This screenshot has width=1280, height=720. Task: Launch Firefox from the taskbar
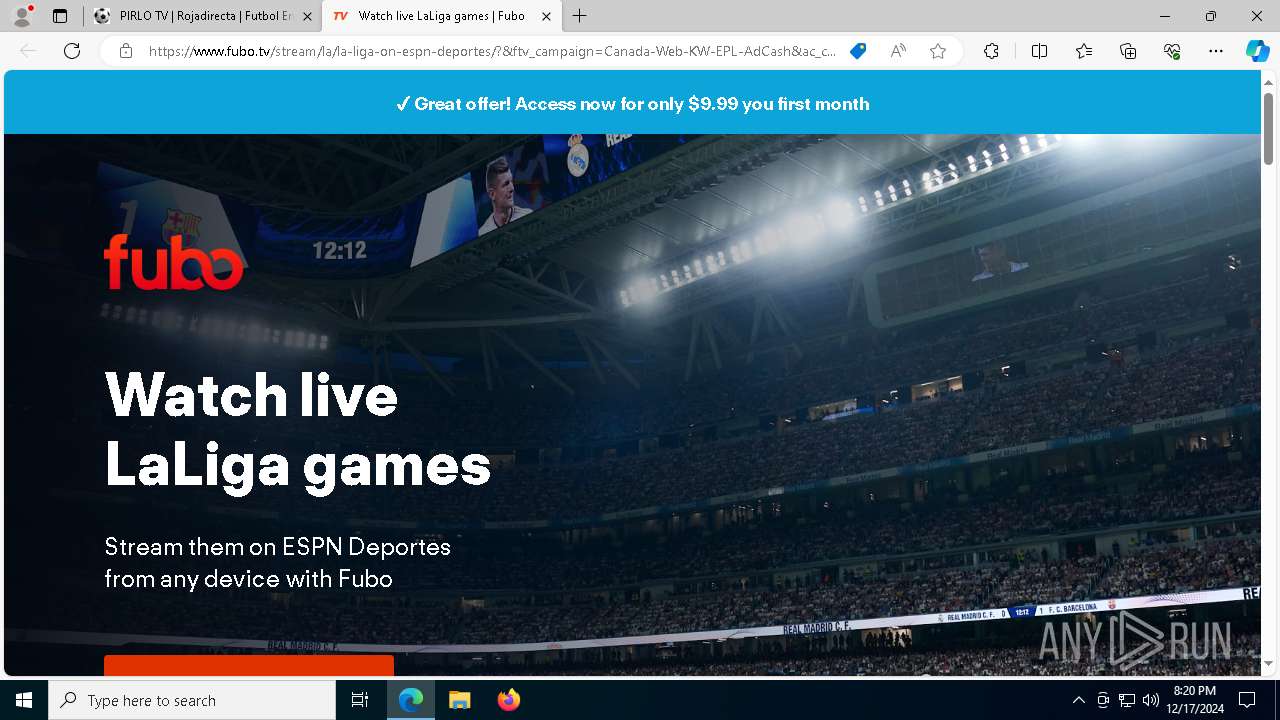click(x=508, y=700)
